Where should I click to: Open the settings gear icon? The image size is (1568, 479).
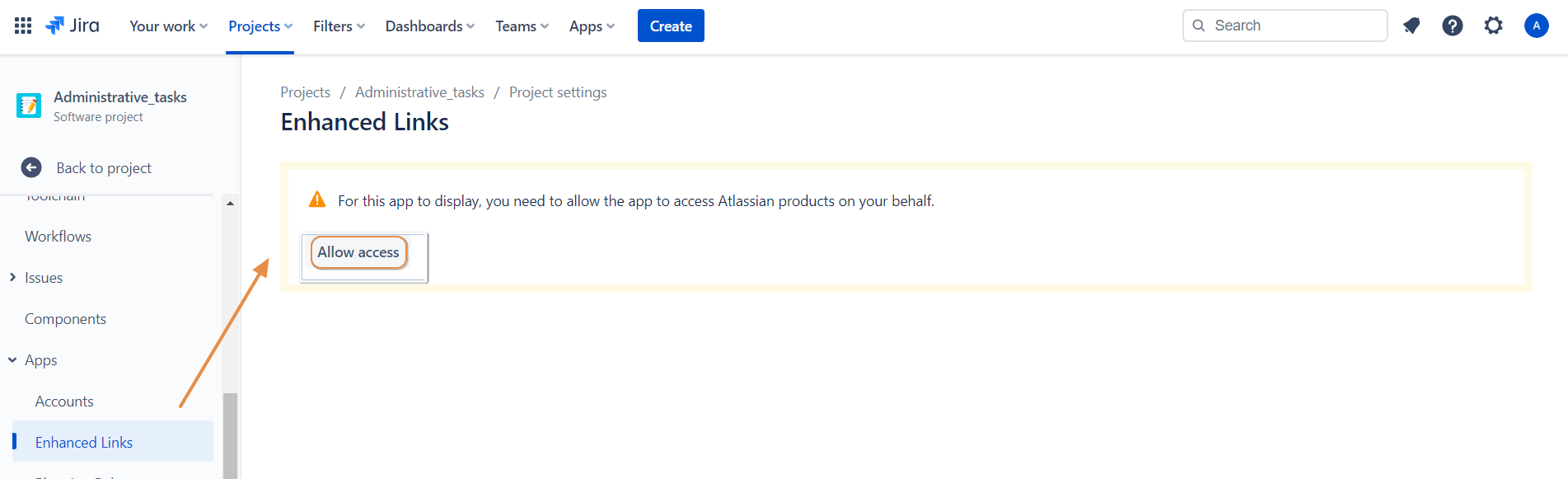click(1493, 26)
